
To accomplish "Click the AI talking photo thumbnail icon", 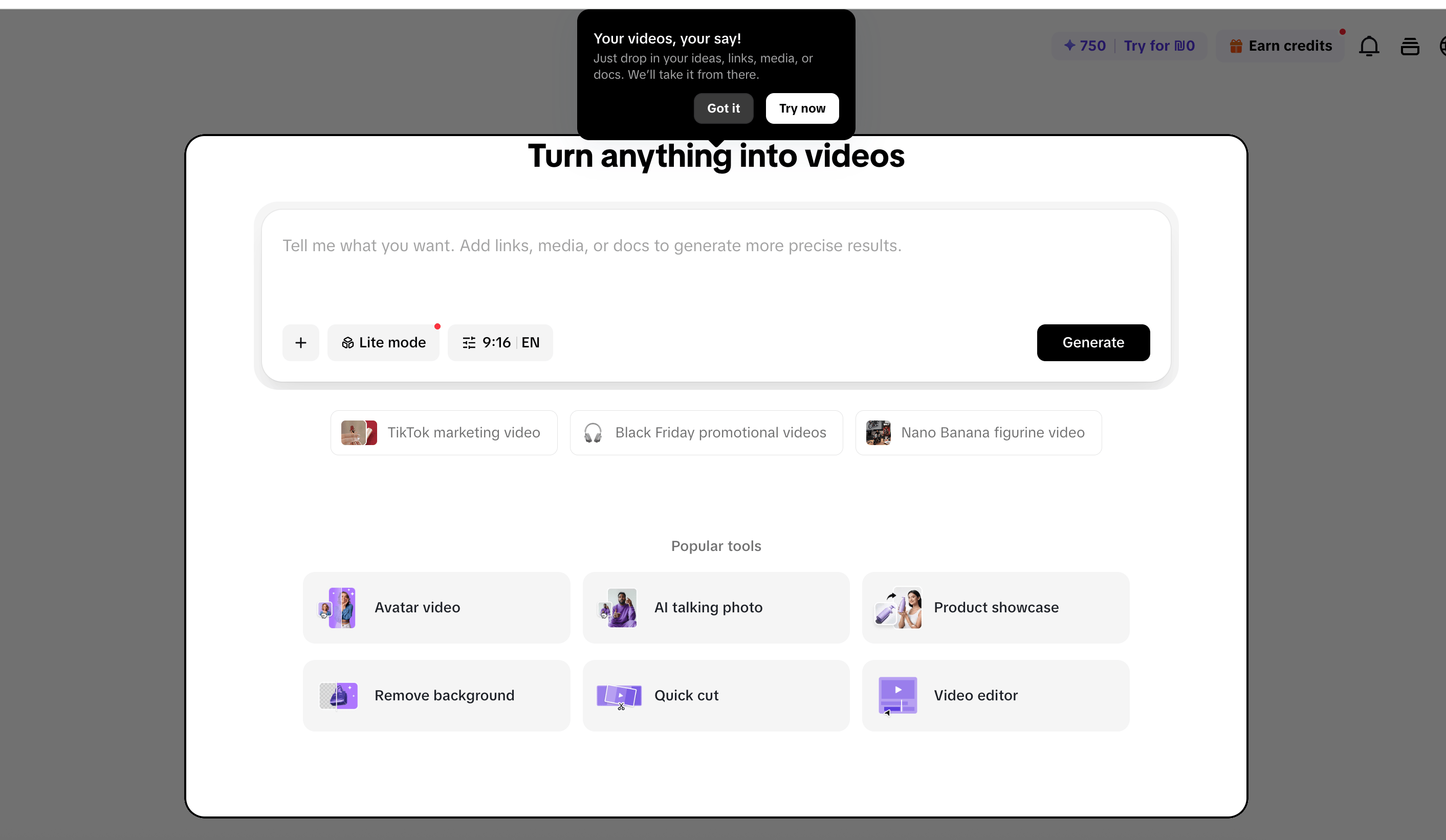I will click(x=618, y=608).
